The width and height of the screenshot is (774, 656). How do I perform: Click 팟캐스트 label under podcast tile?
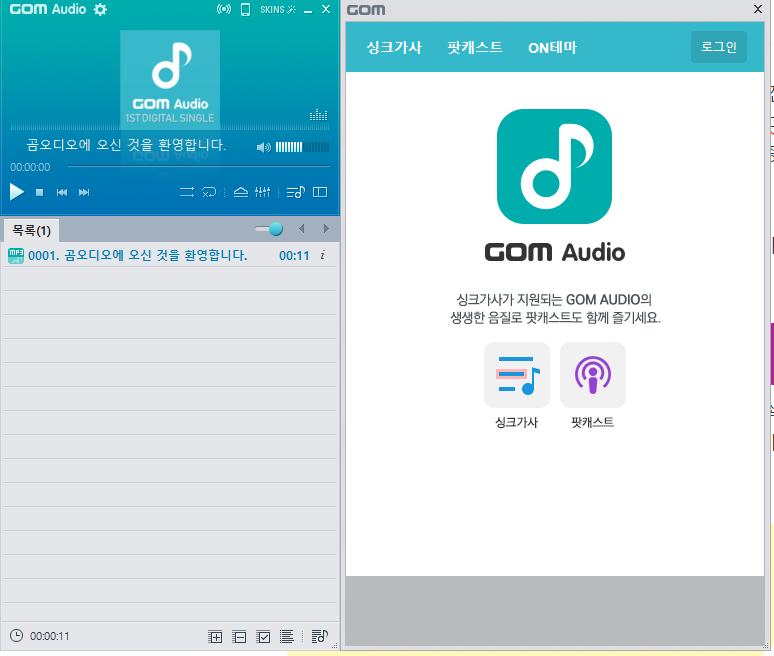(x=592, y=423)
